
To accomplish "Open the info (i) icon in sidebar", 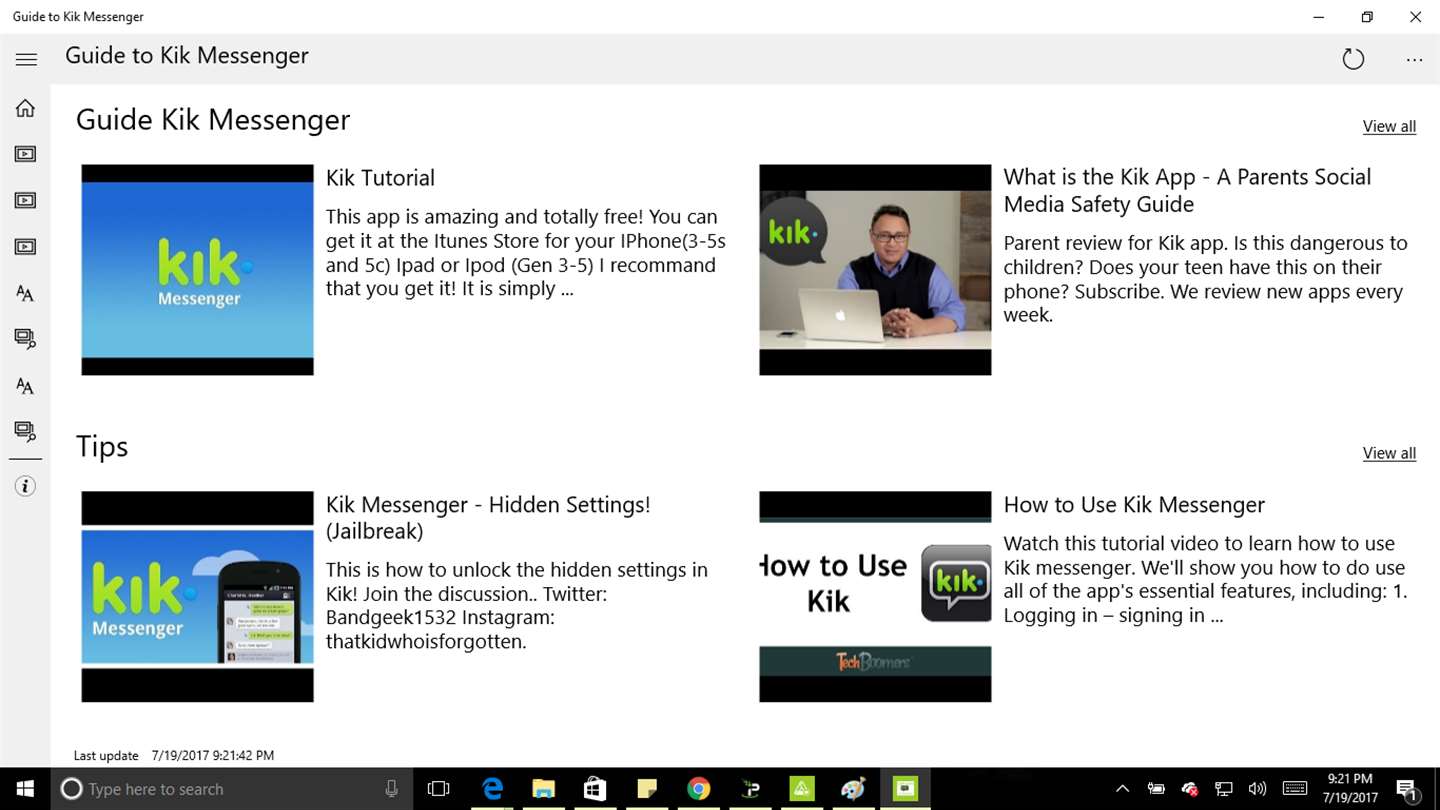I will point(25,487).
